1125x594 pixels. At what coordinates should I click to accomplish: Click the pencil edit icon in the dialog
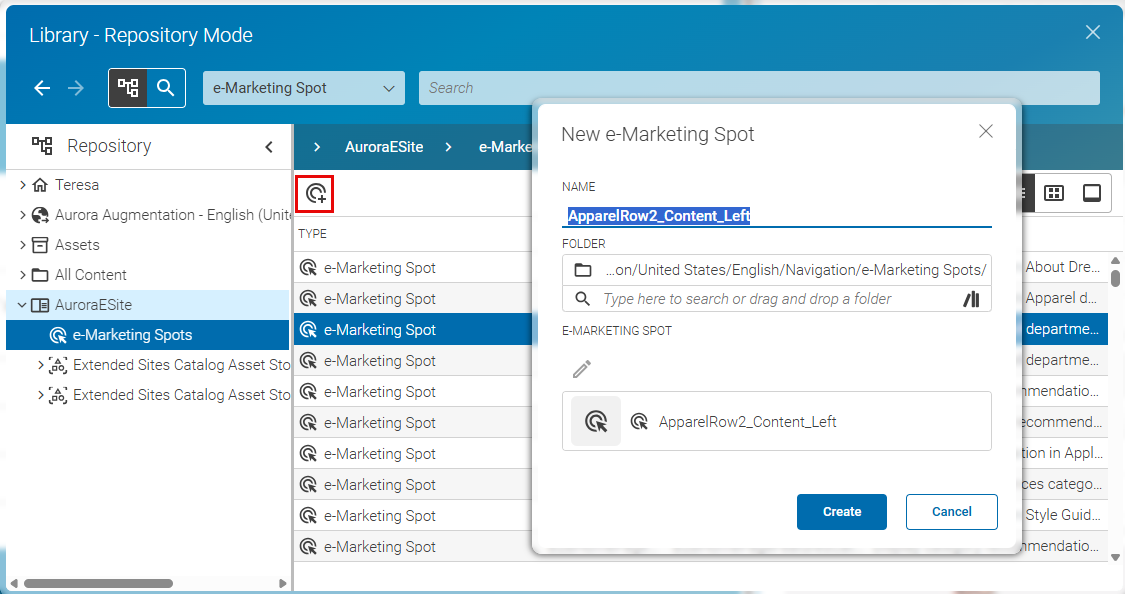[x=581, y=369]
